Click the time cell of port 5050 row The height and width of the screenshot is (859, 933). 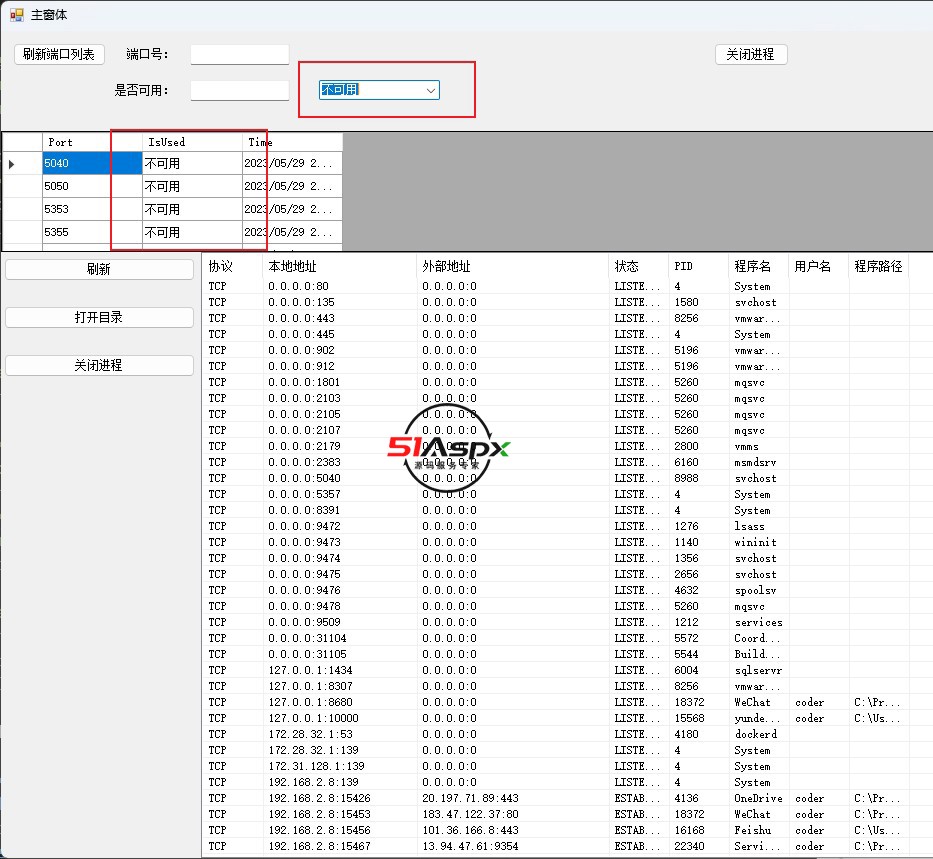[x=292, y=186]
